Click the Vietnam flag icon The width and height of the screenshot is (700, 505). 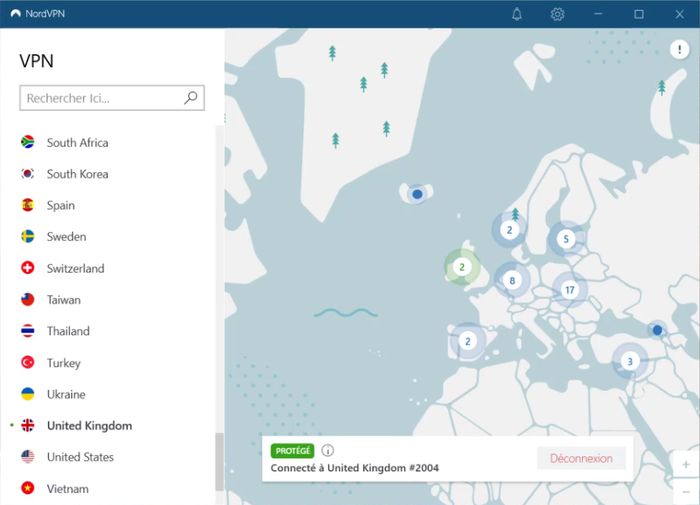[x=28, y=488]
